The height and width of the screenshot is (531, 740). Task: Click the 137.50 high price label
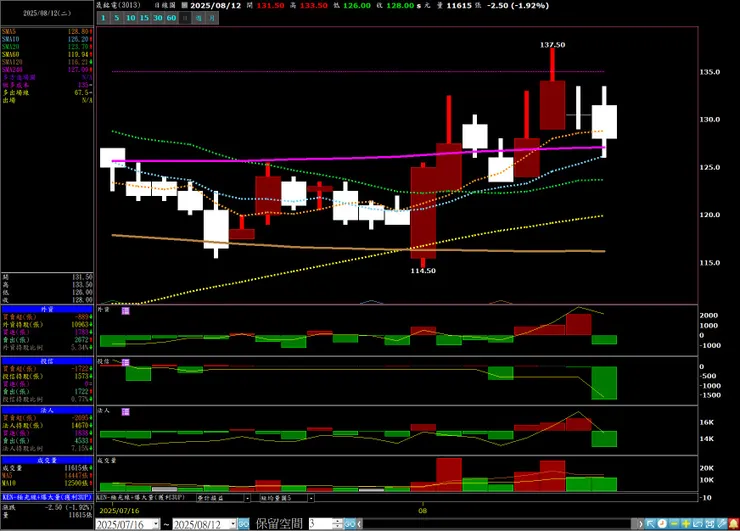pyautogui.click(x=552, y=45)
